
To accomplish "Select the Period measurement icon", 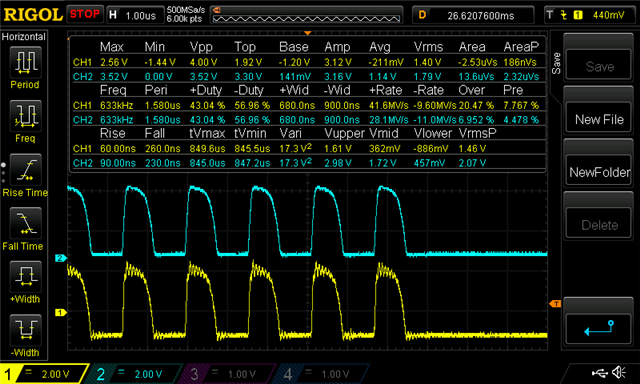I will tap(25, 62).
